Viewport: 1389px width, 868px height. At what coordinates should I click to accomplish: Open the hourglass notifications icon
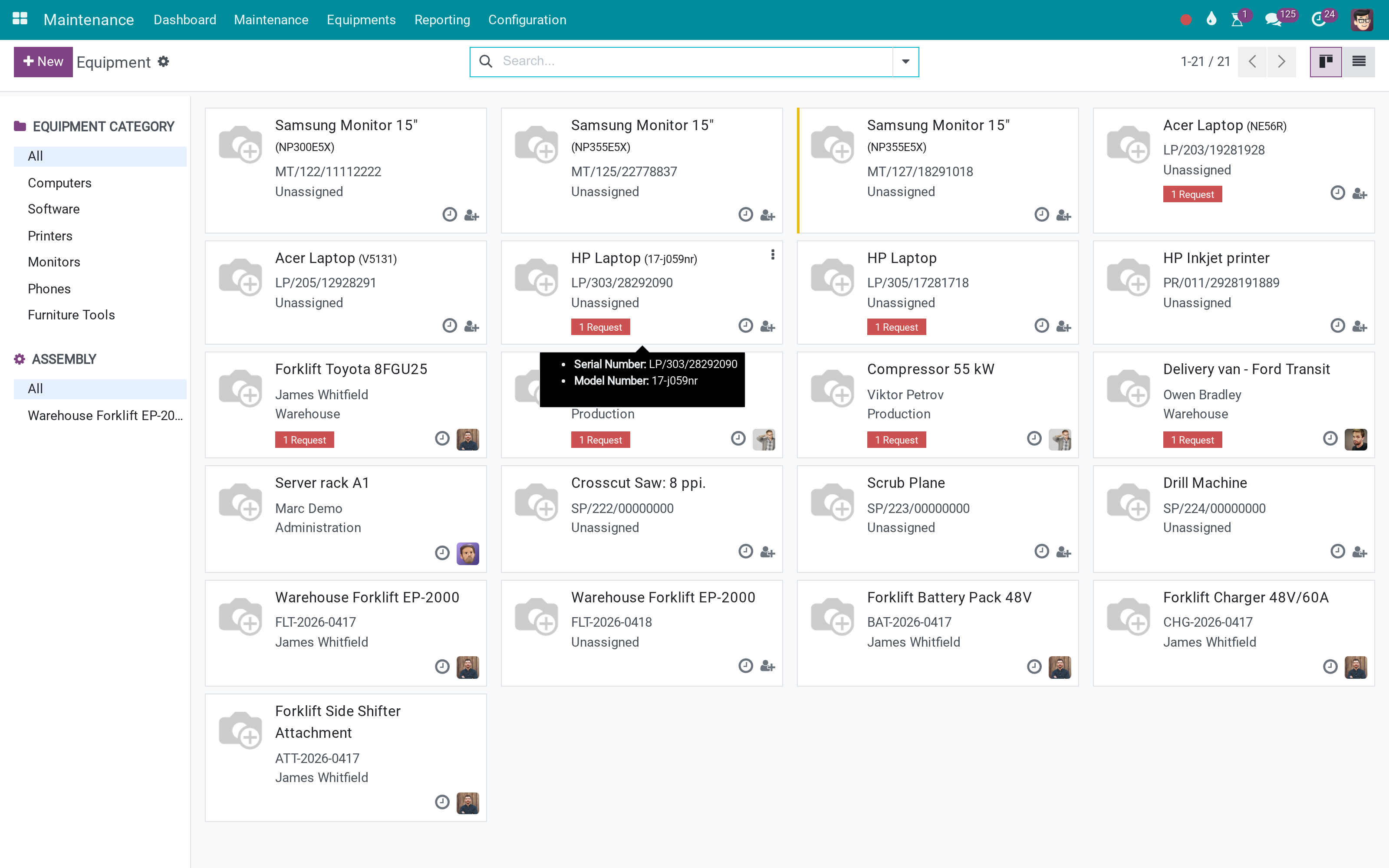pos(1238,20)
